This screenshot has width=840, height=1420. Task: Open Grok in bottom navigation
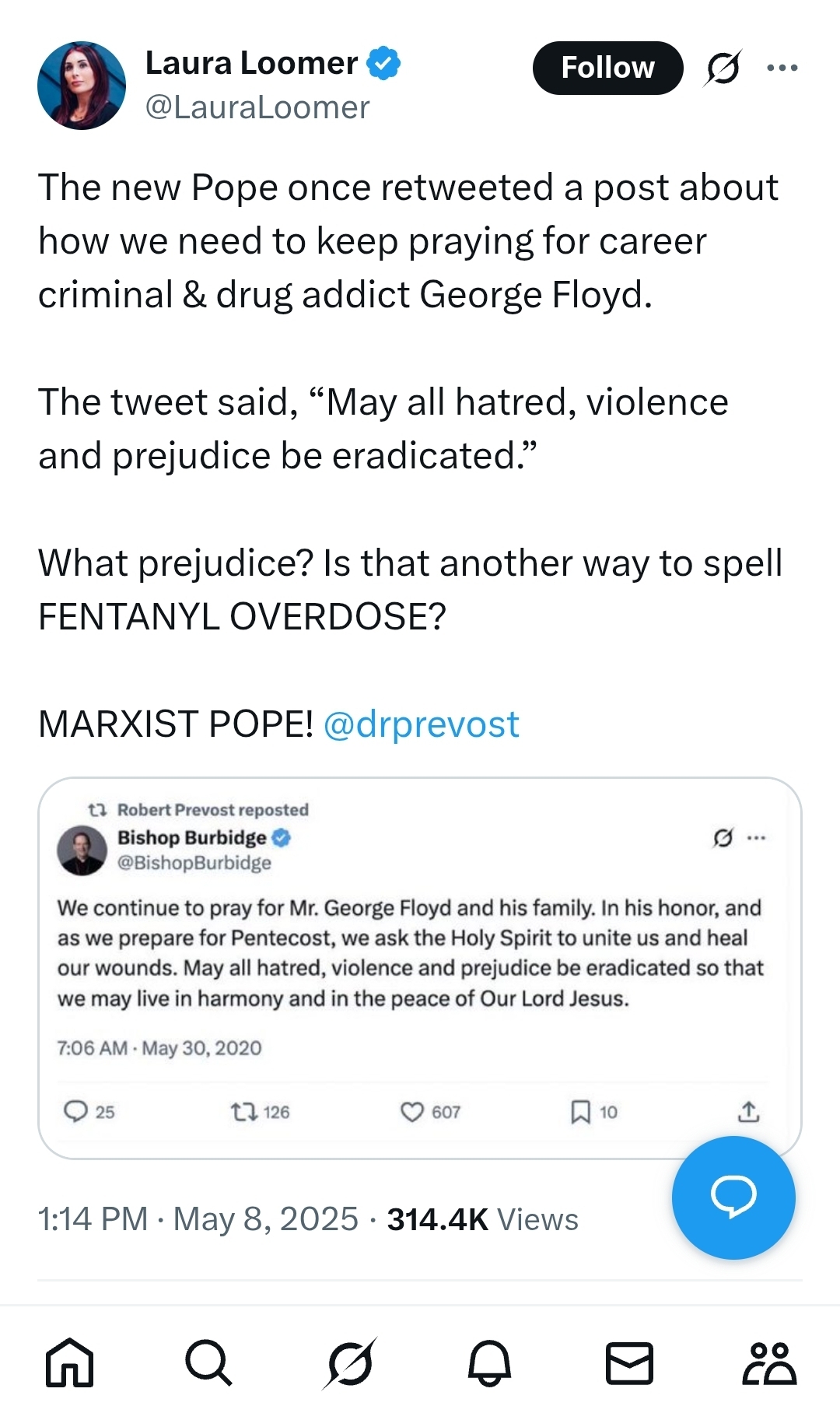coord(349,1363)
